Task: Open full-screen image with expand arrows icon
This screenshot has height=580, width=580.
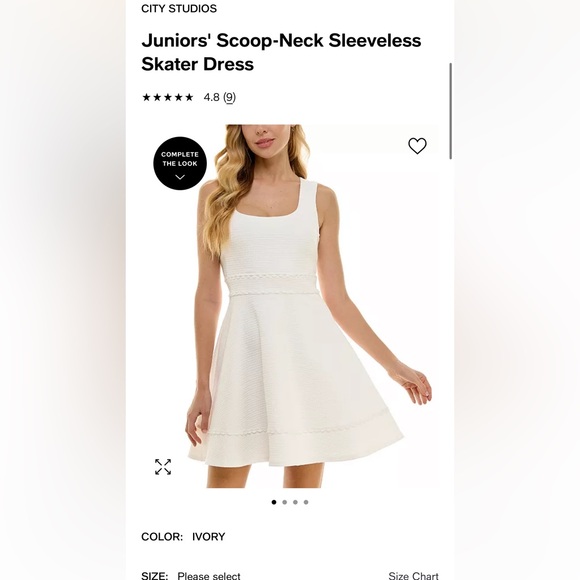Action: point(163,467)
